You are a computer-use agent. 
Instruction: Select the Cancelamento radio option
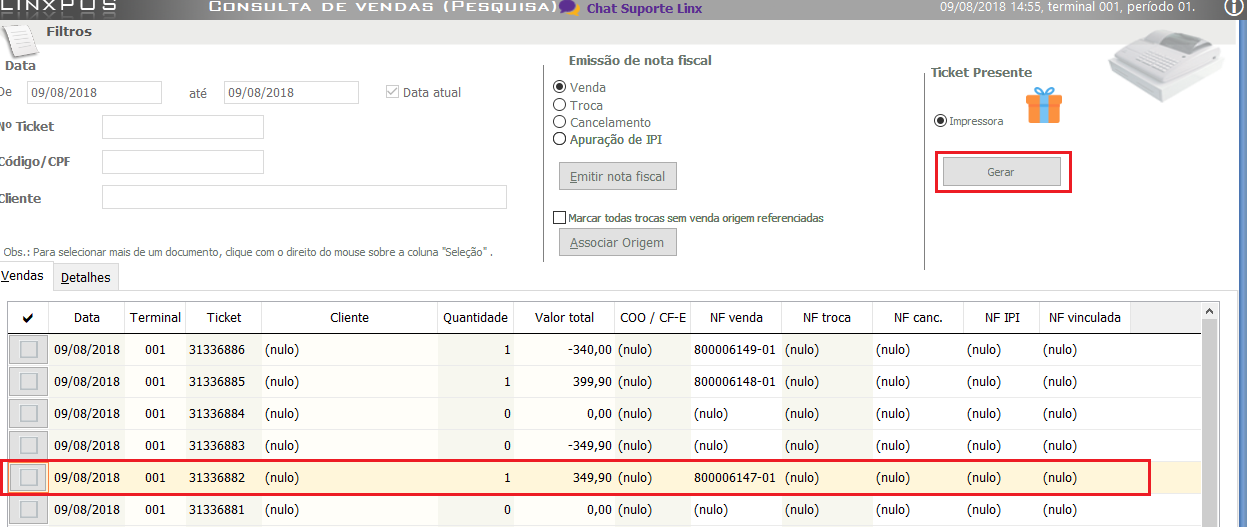click(x=560, y=122)
